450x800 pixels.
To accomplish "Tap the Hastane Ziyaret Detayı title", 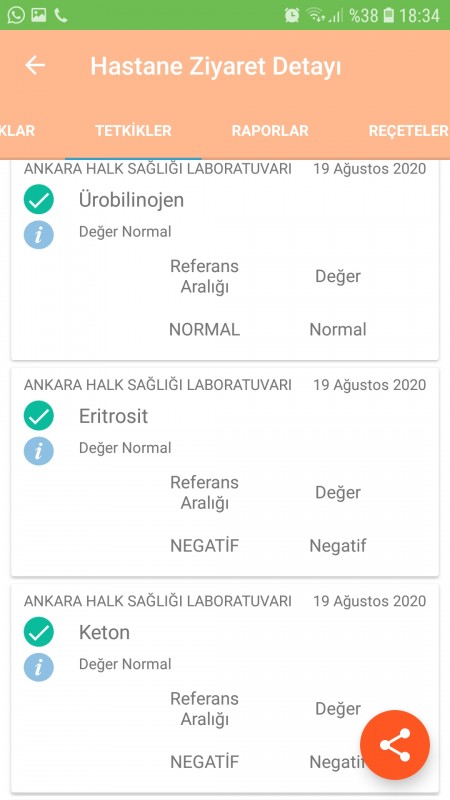I will [215, 66].
